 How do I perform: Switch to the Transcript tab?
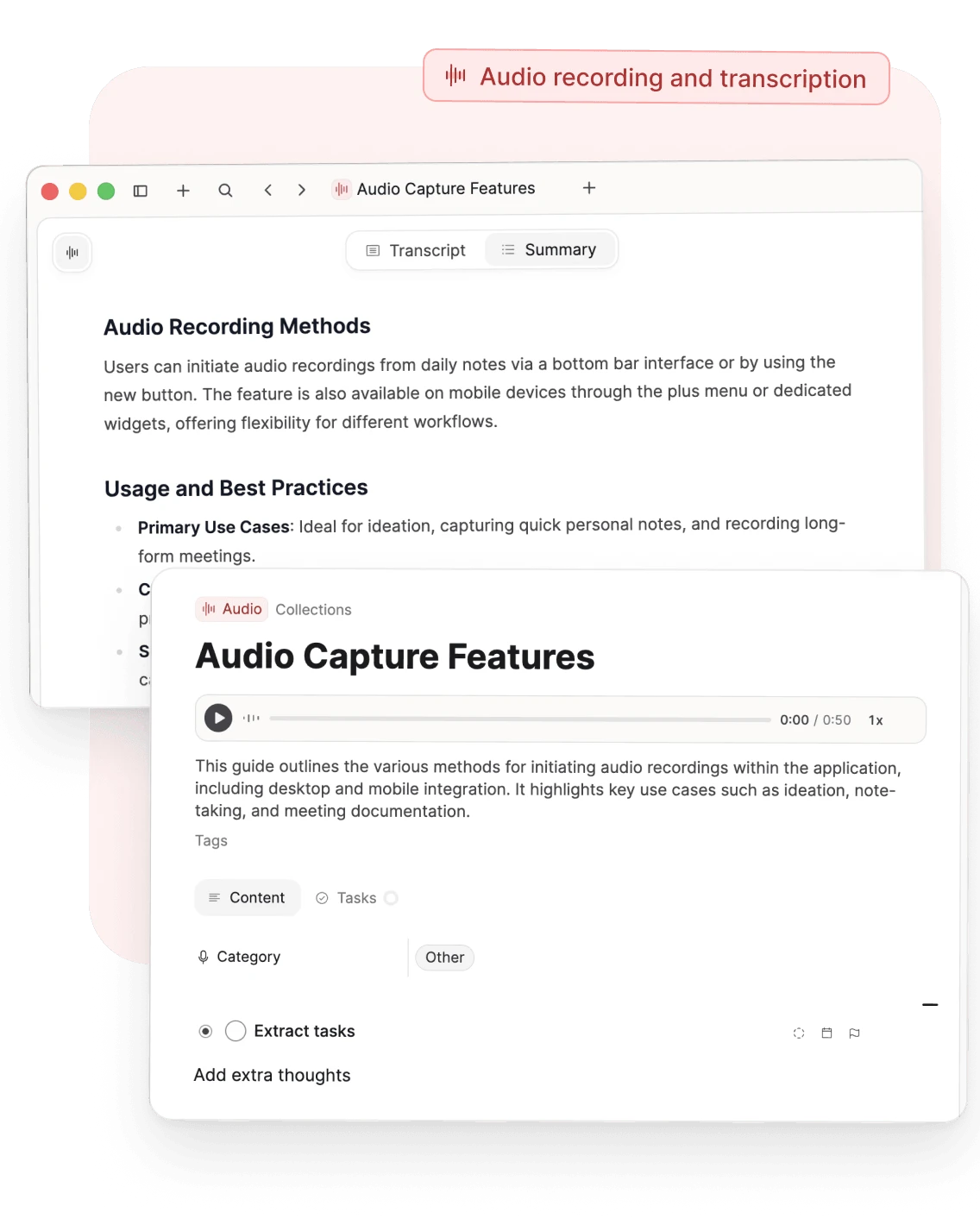point(416,250)
